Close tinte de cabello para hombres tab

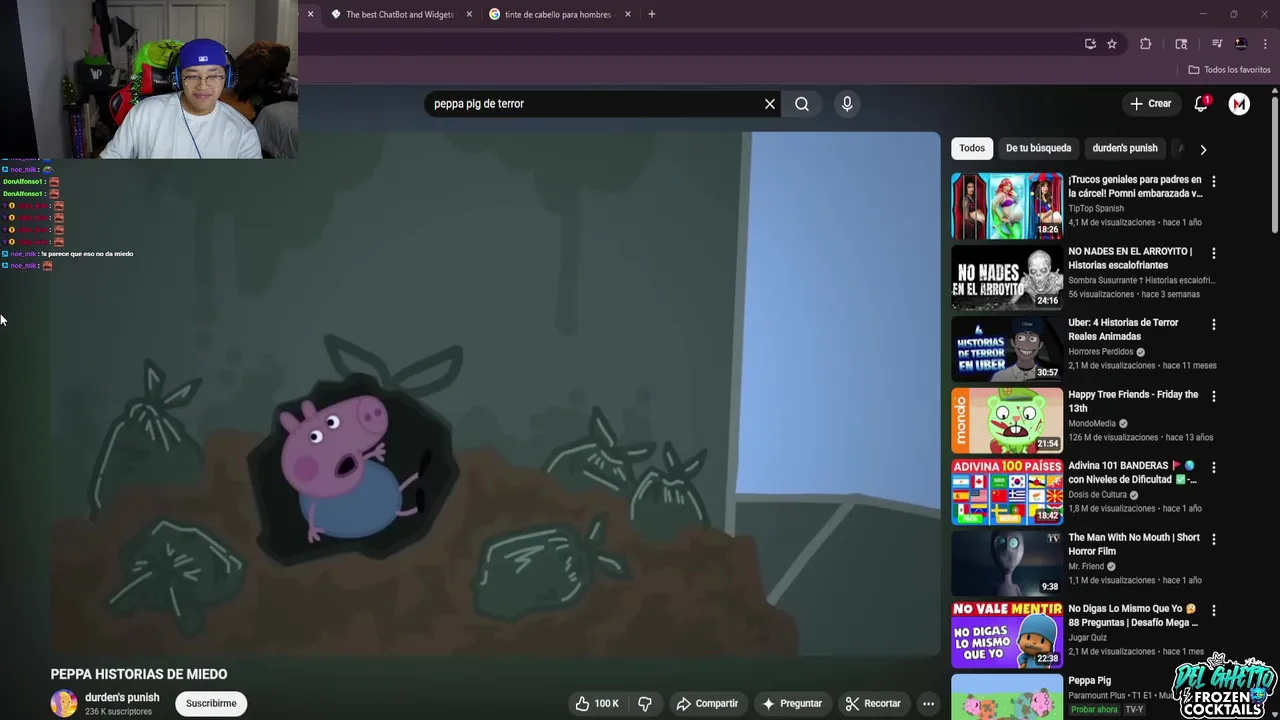pos(628,14)
